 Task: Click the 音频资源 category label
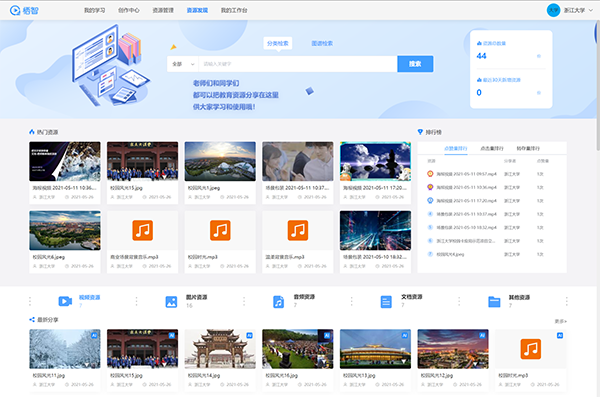[x=304, y=297]
